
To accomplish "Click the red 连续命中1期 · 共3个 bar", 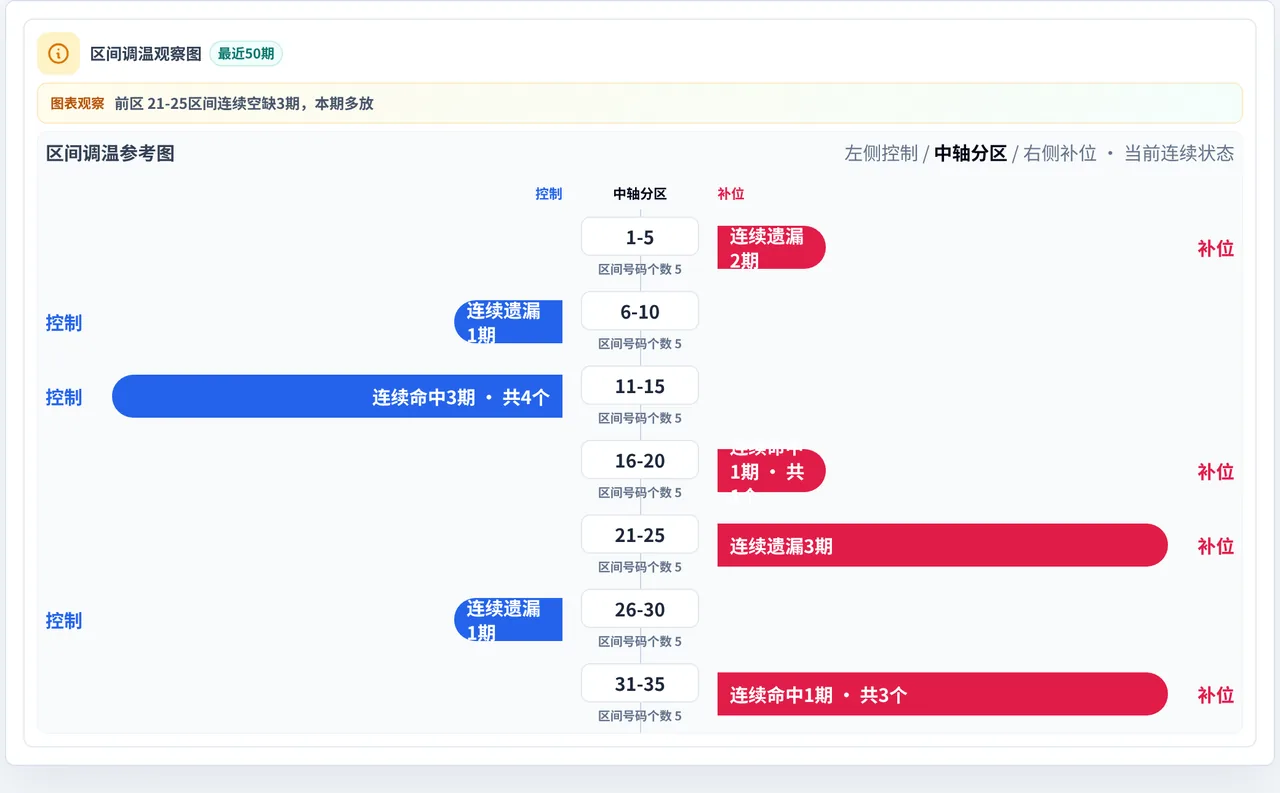I will pos(942,694).
